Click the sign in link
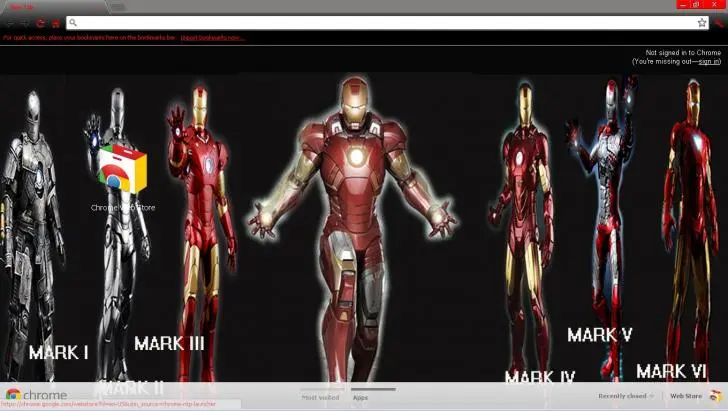Screen dimensions: 728x411 (709, 61)
